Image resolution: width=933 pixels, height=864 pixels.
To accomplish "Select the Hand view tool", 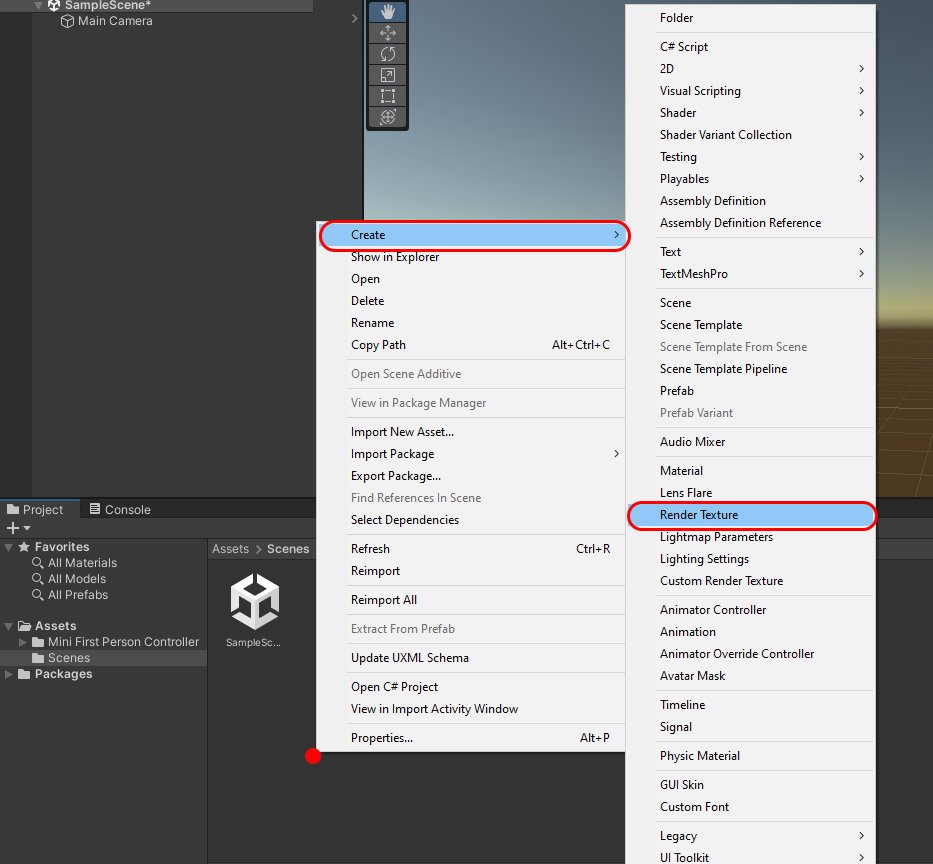I will tap(388, 13).
